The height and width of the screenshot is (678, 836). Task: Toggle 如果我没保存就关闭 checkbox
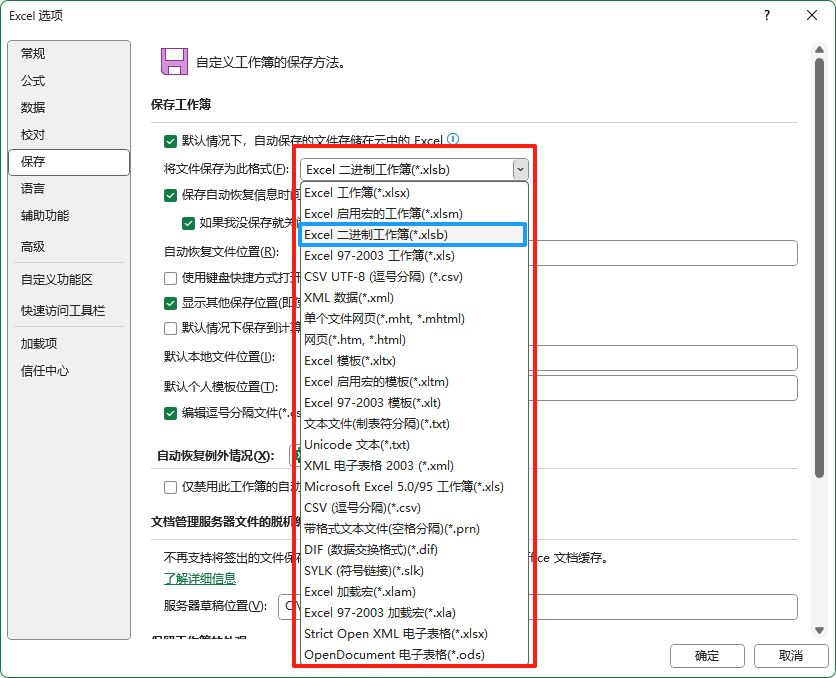tap(188, 223)
